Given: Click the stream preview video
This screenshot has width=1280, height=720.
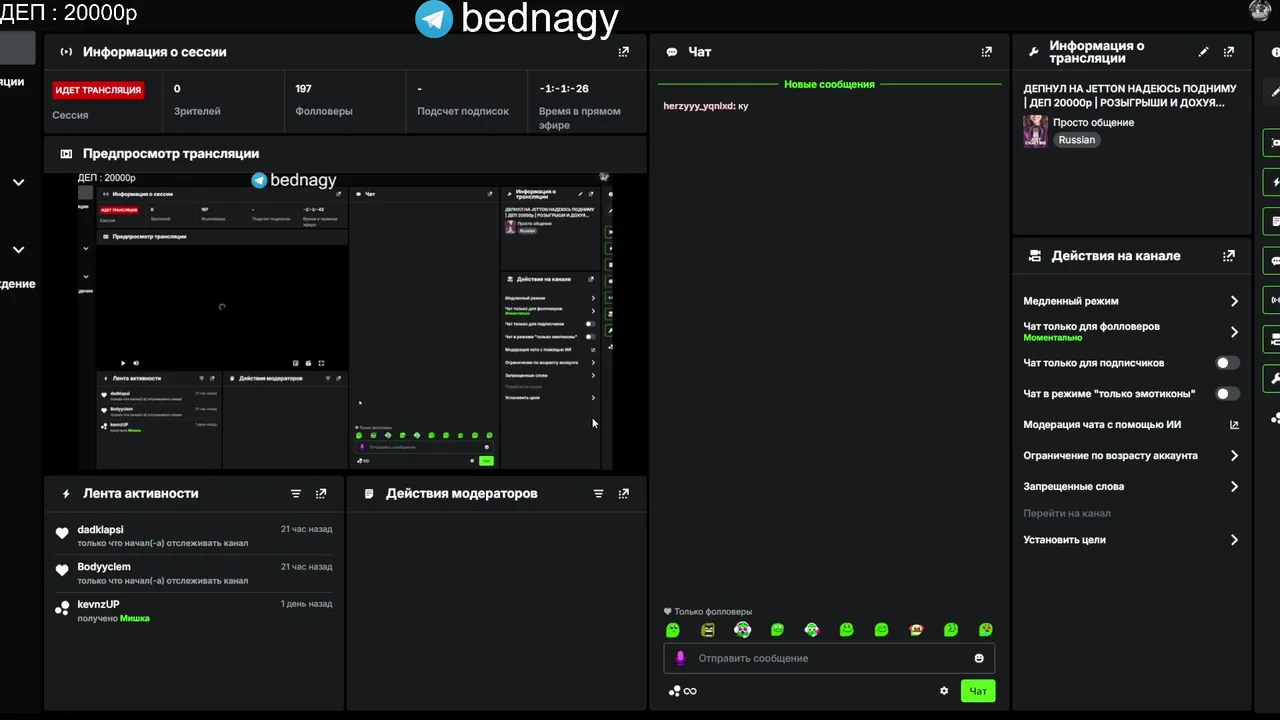Looking at the screenshot, I should tap(346, 321).
